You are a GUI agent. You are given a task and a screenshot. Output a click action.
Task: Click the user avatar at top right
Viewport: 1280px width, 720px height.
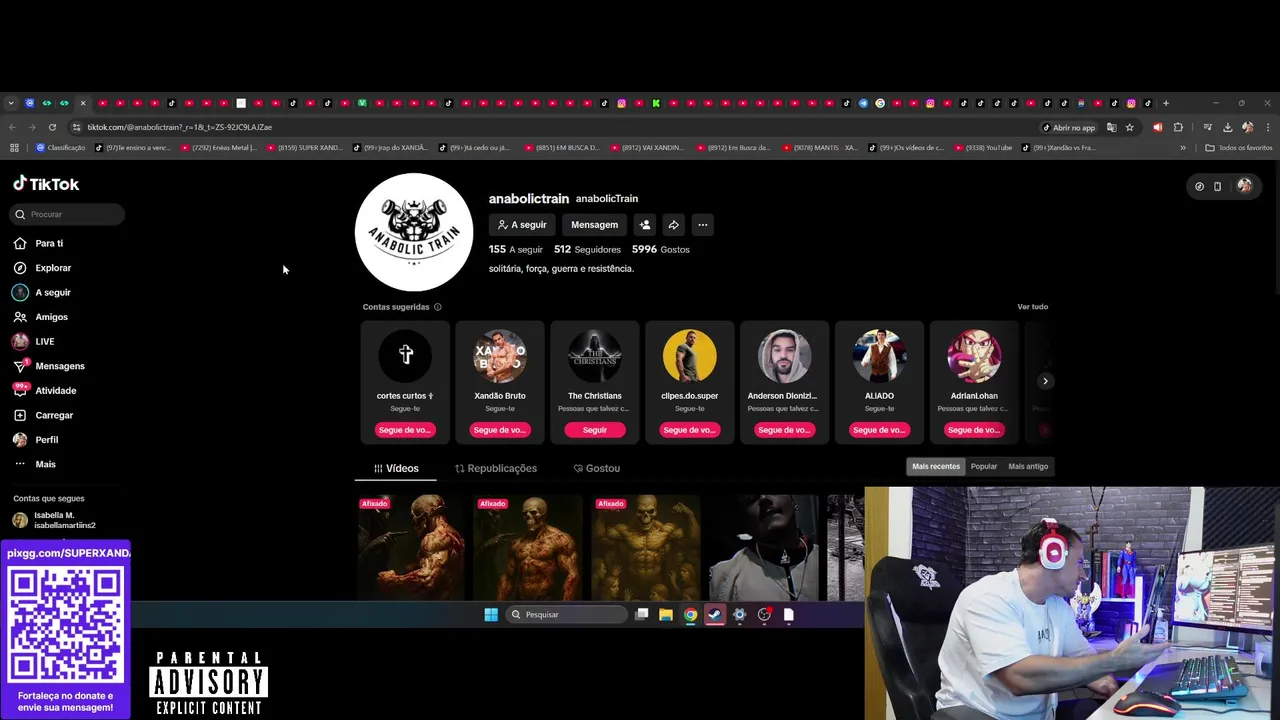tap(1244, 186)
